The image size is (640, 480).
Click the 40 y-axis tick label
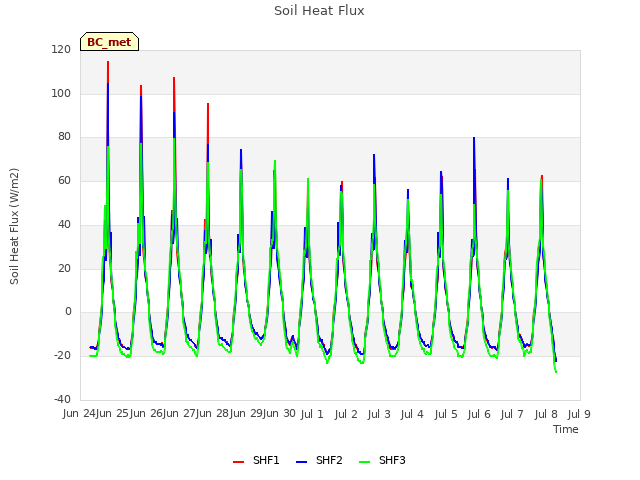[64, 224]
